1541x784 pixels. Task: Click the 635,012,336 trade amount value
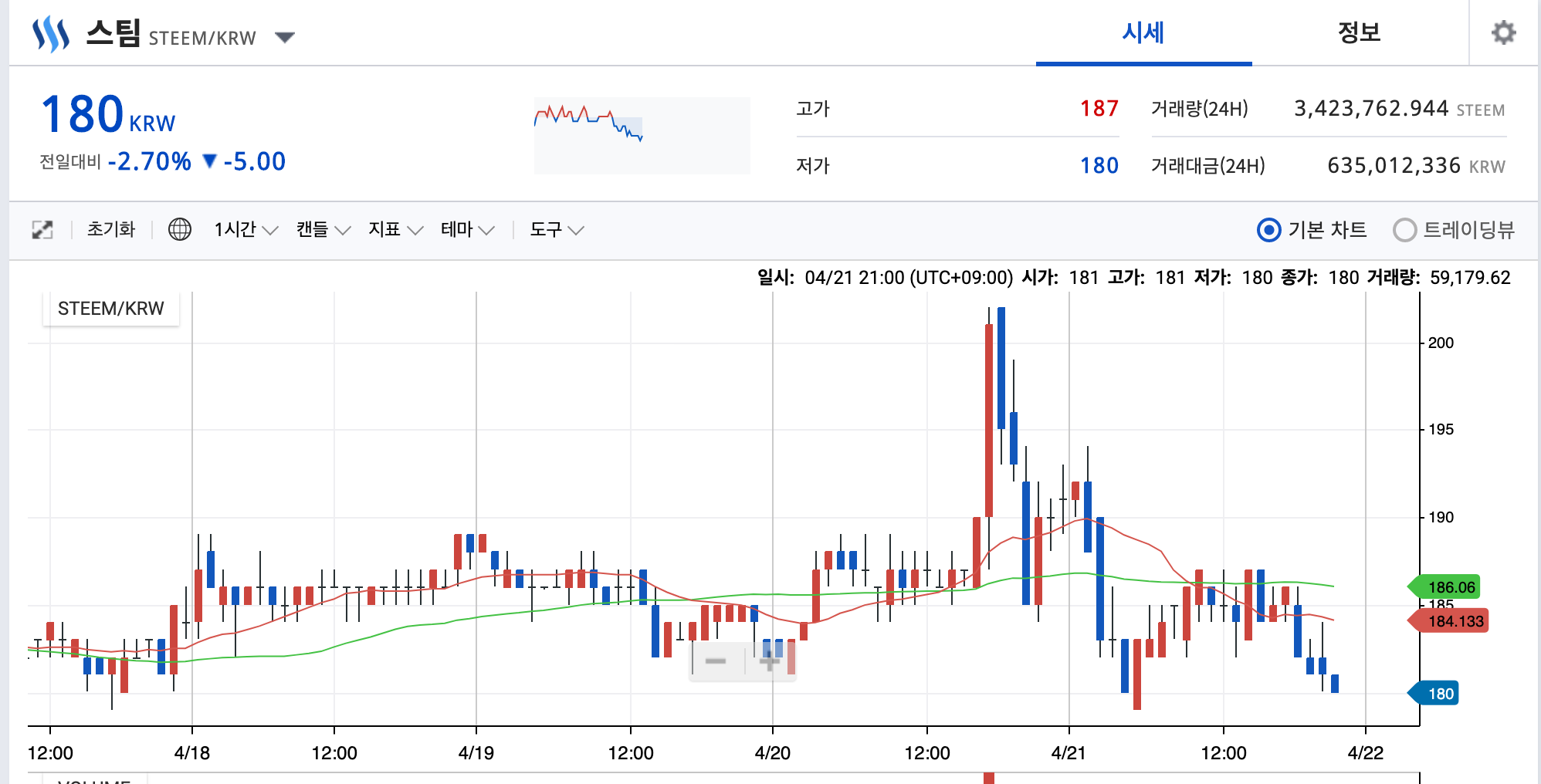point(1394,166)
